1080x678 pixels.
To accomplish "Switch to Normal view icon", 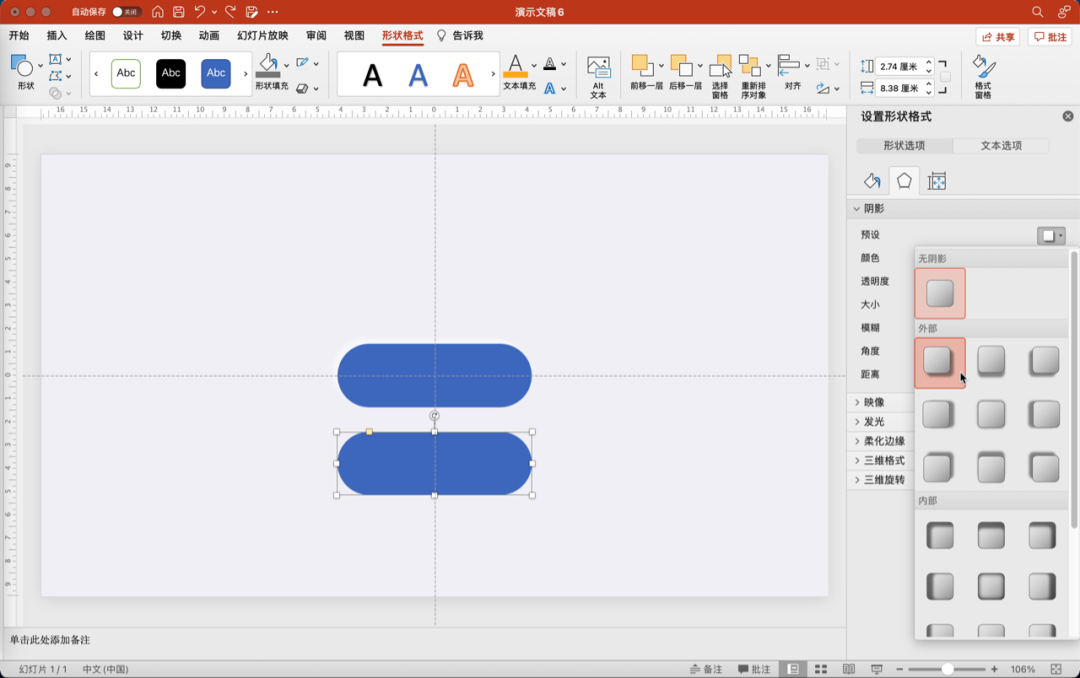I will pyautogui.click(x=793, y=669).
